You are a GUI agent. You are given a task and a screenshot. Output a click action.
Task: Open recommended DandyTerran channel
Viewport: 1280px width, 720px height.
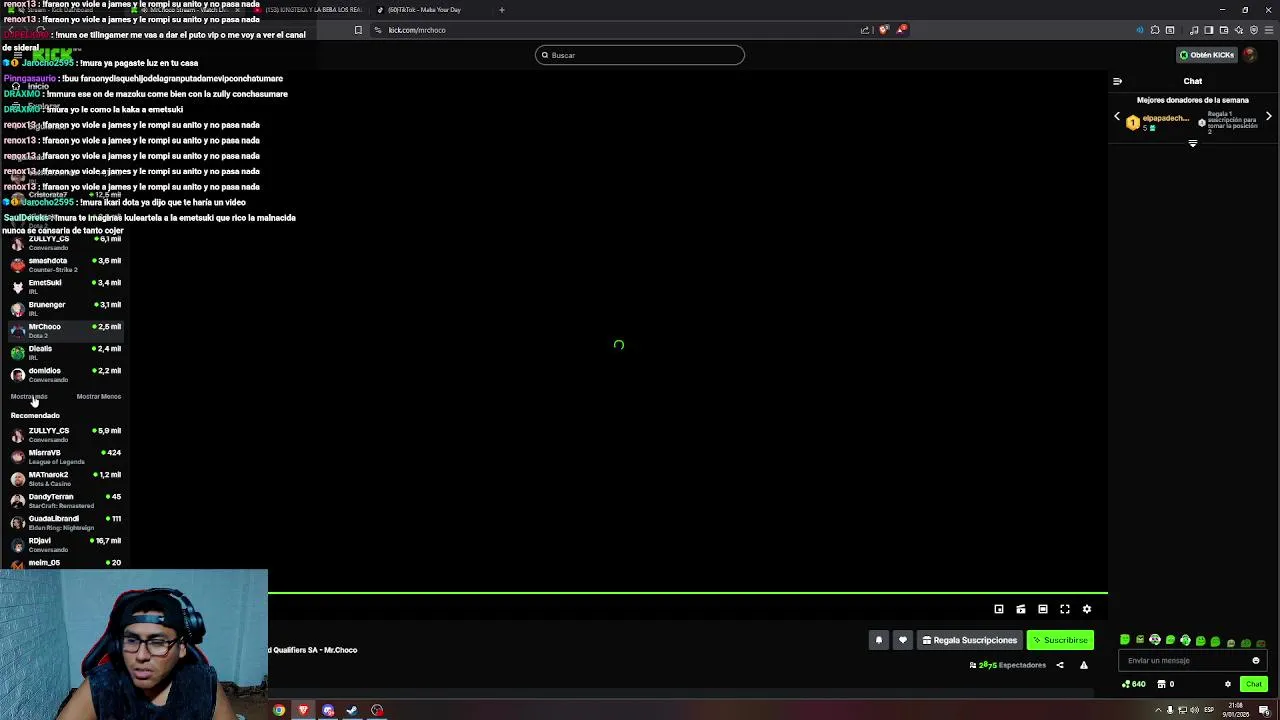(x=65, y=500)
